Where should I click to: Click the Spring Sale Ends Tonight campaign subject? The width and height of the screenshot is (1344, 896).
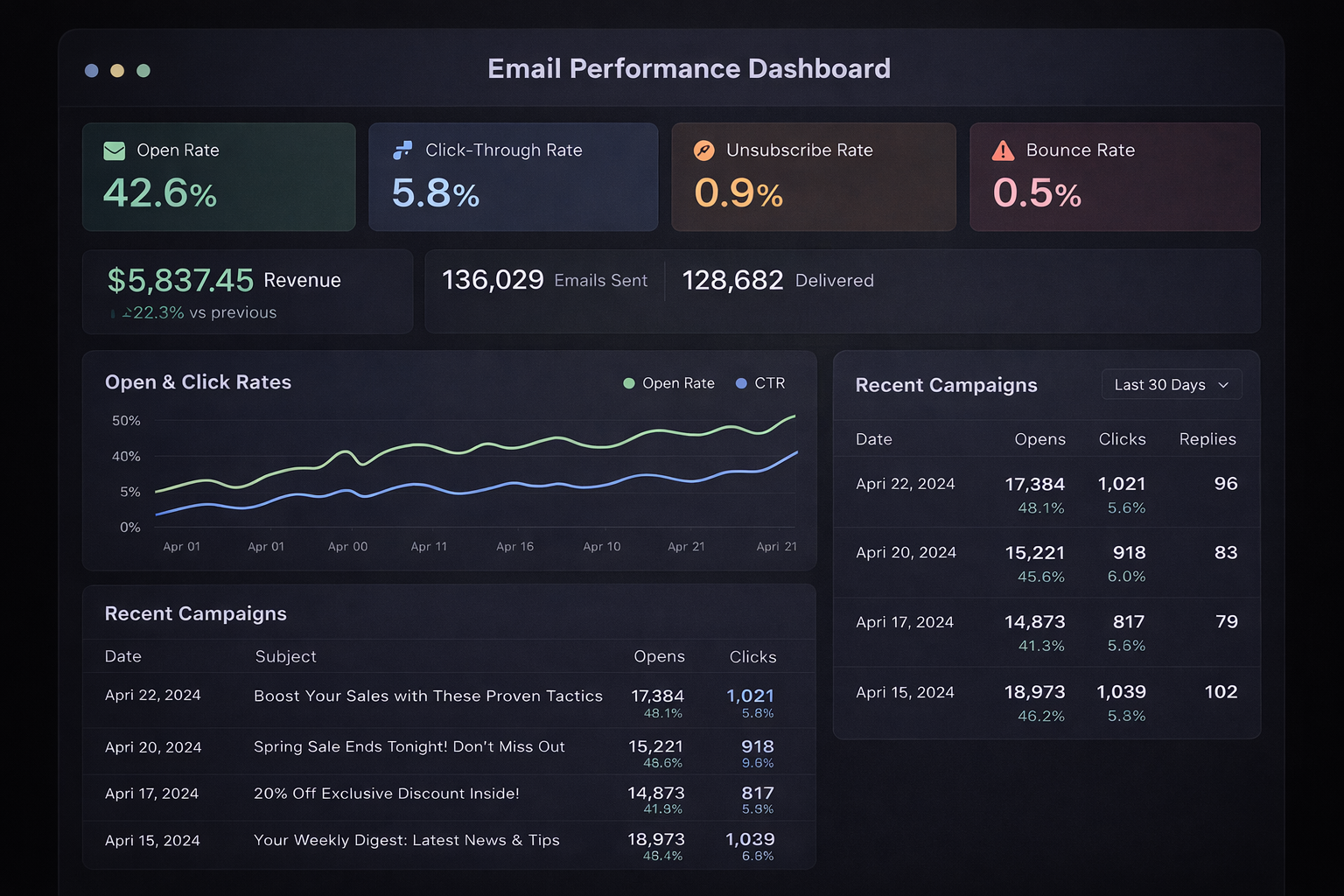(409, 747)
